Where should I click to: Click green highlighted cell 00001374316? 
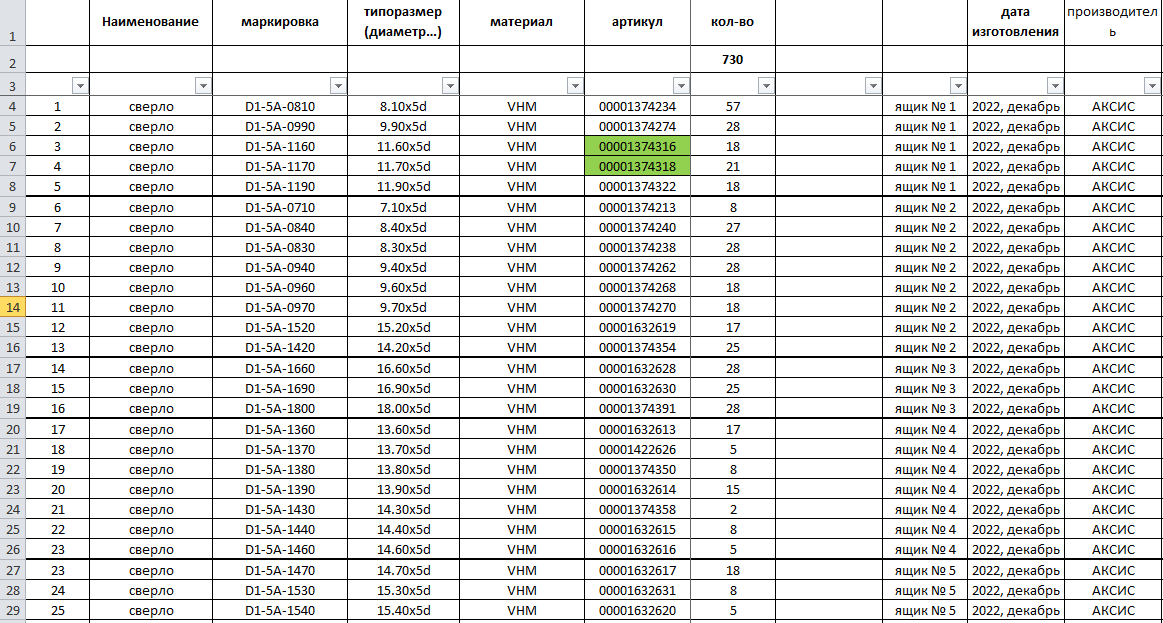point(637,147)
